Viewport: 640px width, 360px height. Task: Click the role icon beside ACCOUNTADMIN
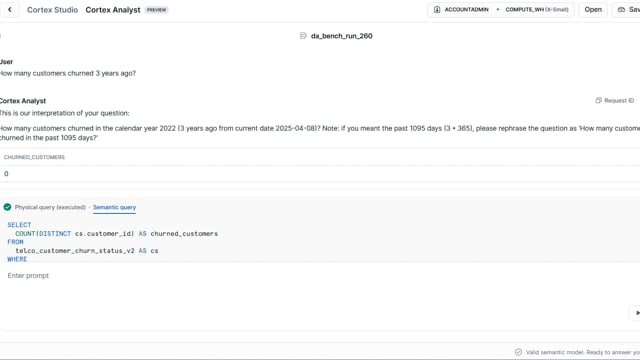[437, 9]
